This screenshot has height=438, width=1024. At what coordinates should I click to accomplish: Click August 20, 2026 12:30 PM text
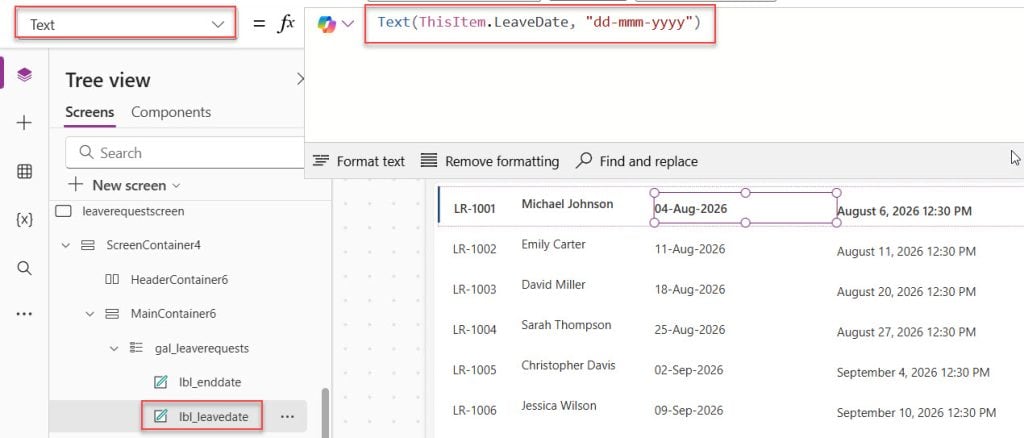coord(906,292)
